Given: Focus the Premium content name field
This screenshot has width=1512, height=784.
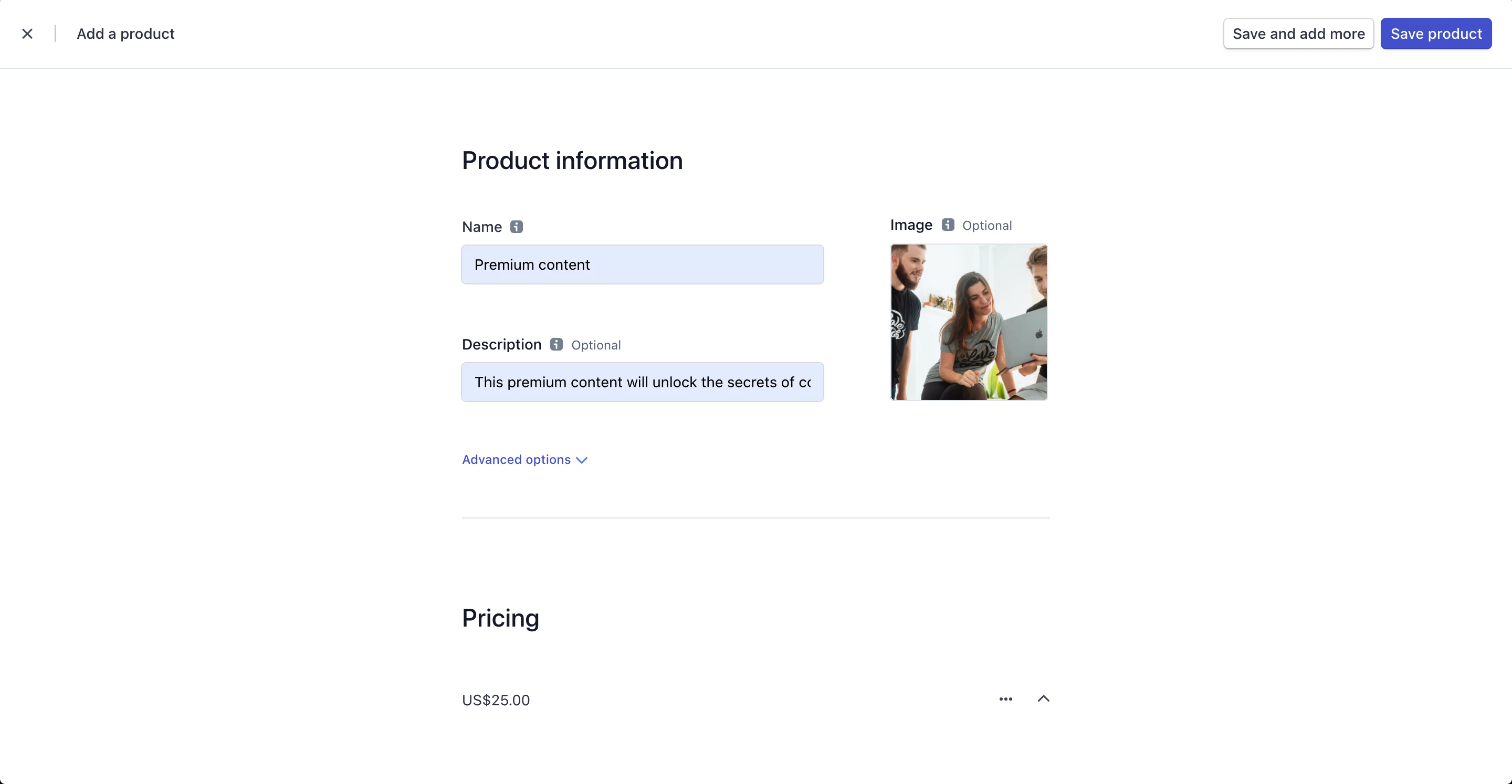Looking at the screenshot, I should pyautogui.click(x=642, y=264).
